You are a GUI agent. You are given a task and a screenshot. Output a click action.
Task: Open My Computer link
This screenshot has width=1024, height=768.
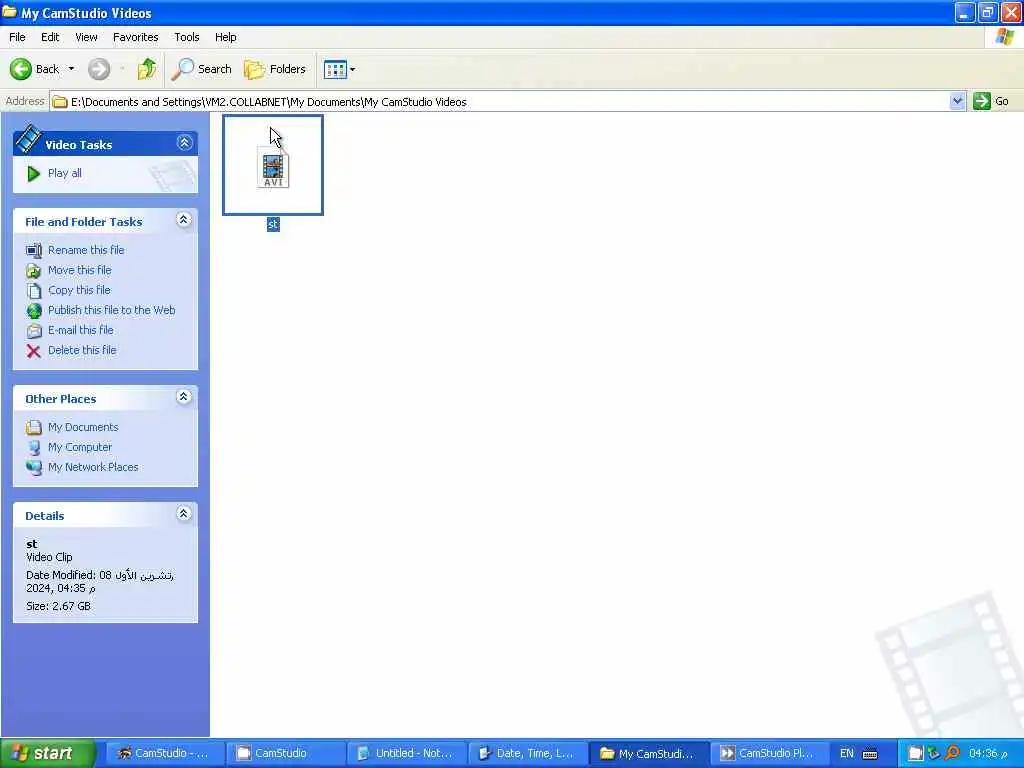pos(80,447)
